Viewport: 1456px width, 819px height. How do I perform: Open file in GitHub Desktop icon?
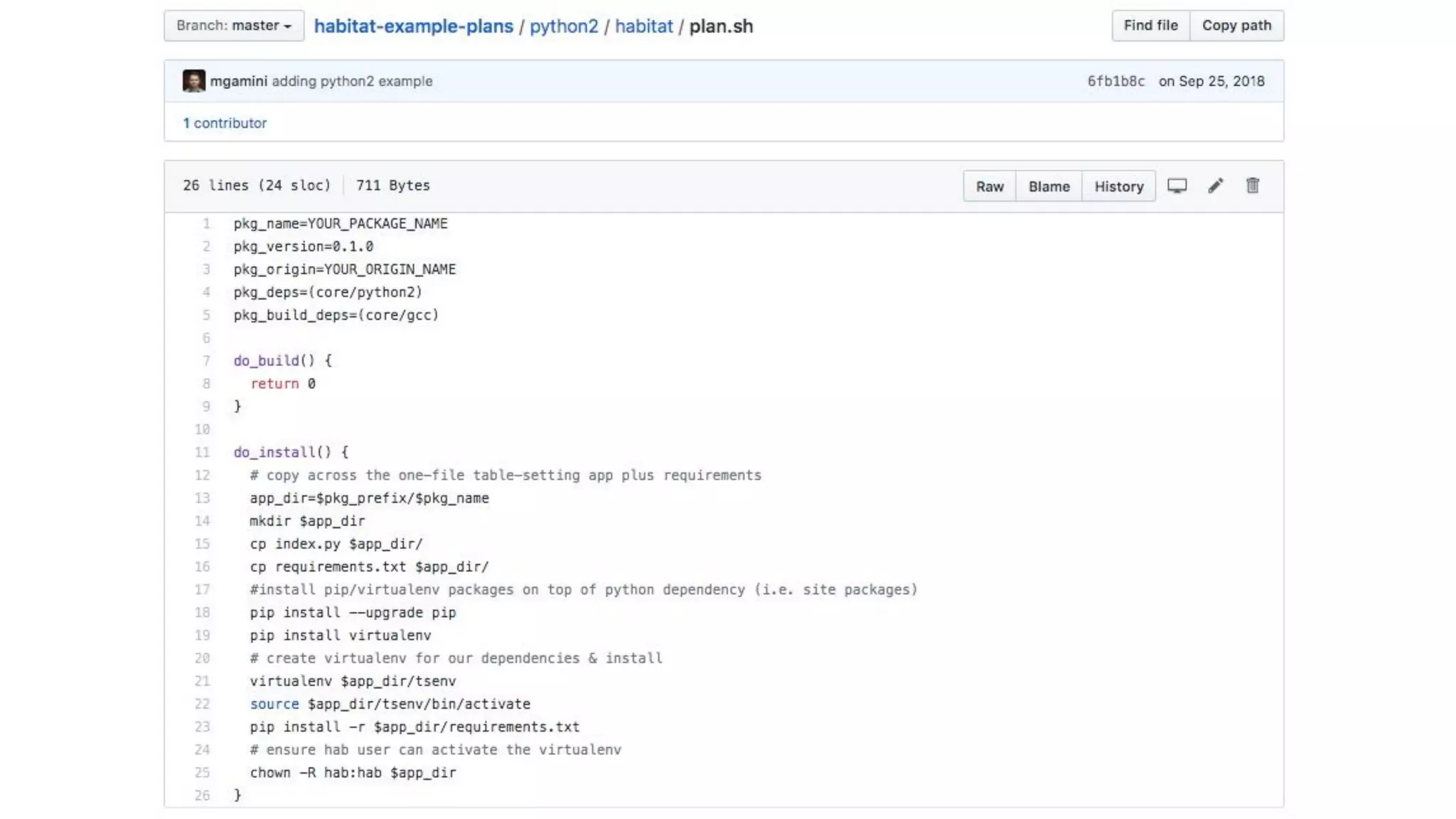[1177, 186]
